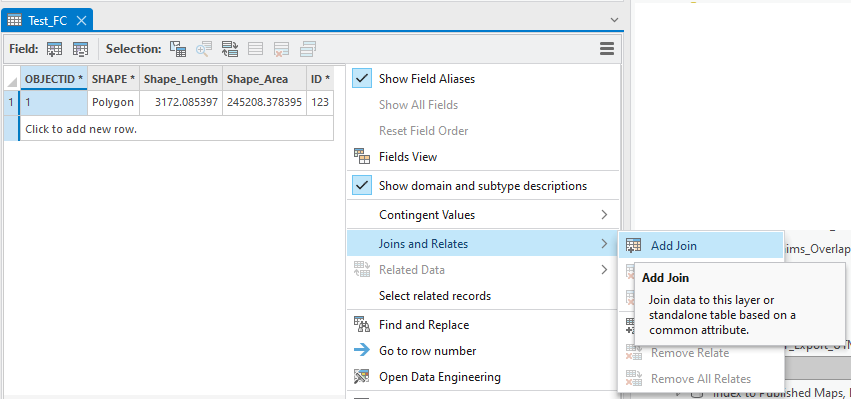Click the 'Click to add new row.' row
The height and width of the screenshot is (399, 851).
[176, 129]
